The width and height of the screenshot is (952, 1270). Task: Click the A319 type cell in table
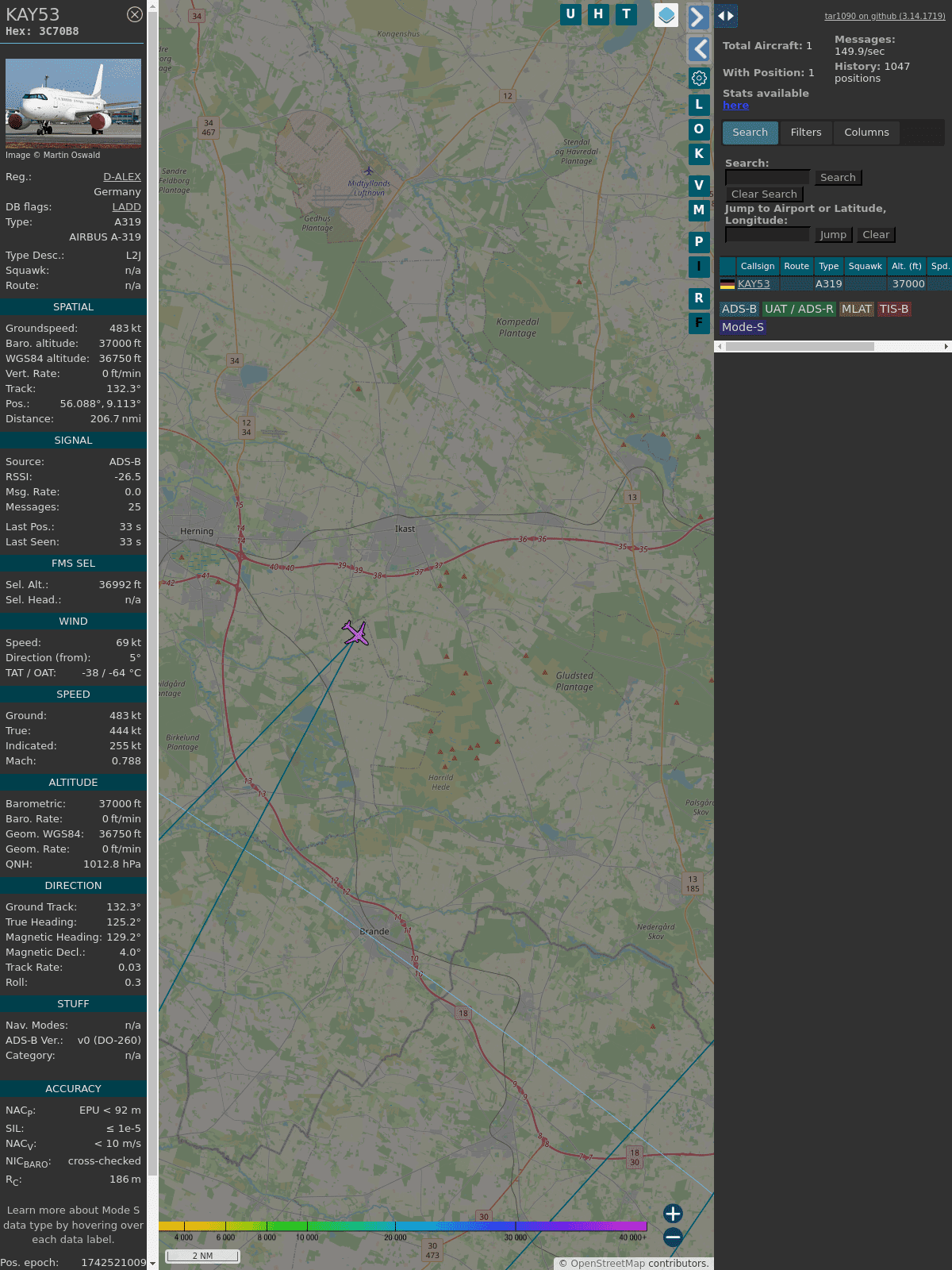829,284
